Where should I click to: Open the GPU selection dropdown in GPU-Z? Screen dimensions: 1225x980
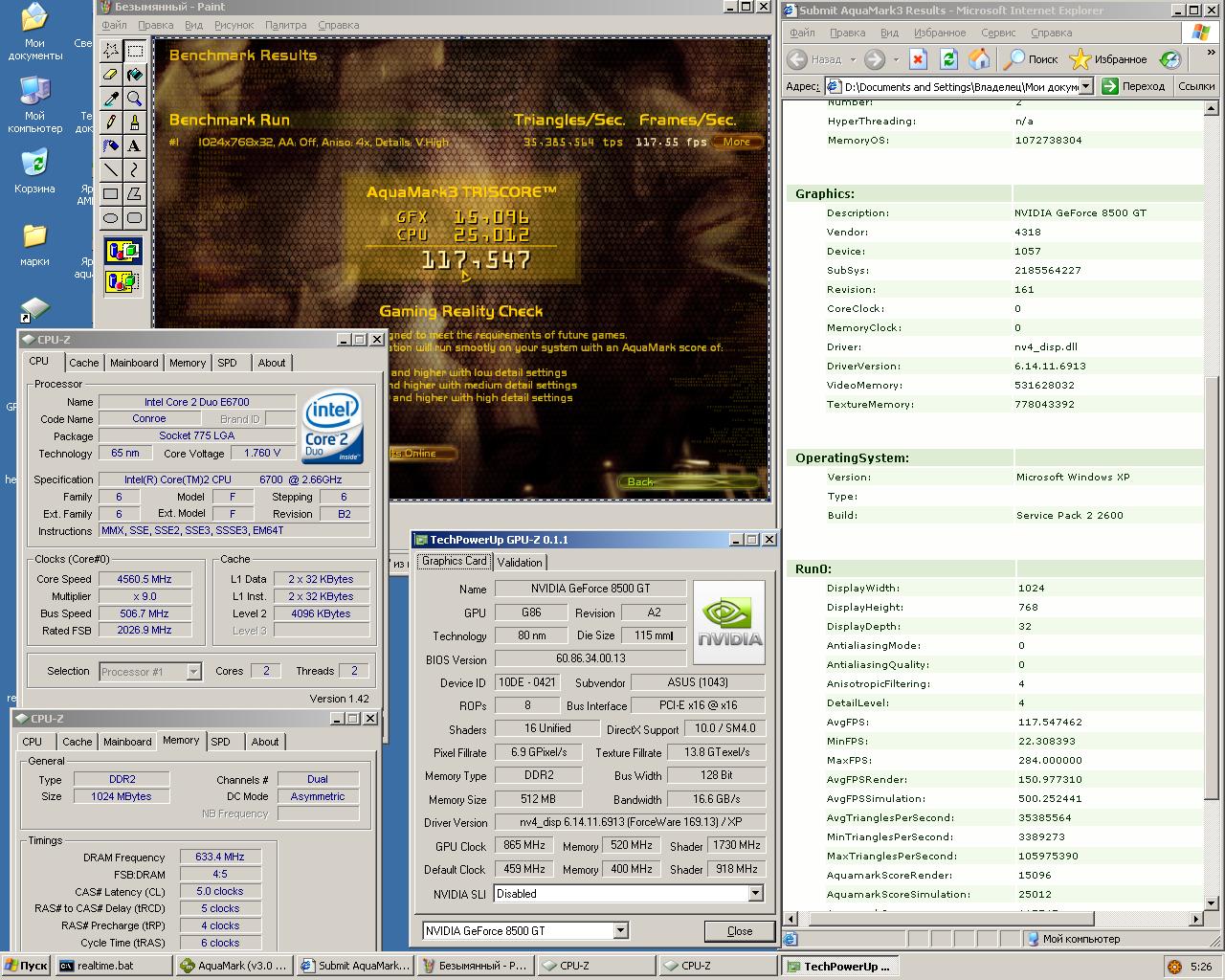(620, 930)
